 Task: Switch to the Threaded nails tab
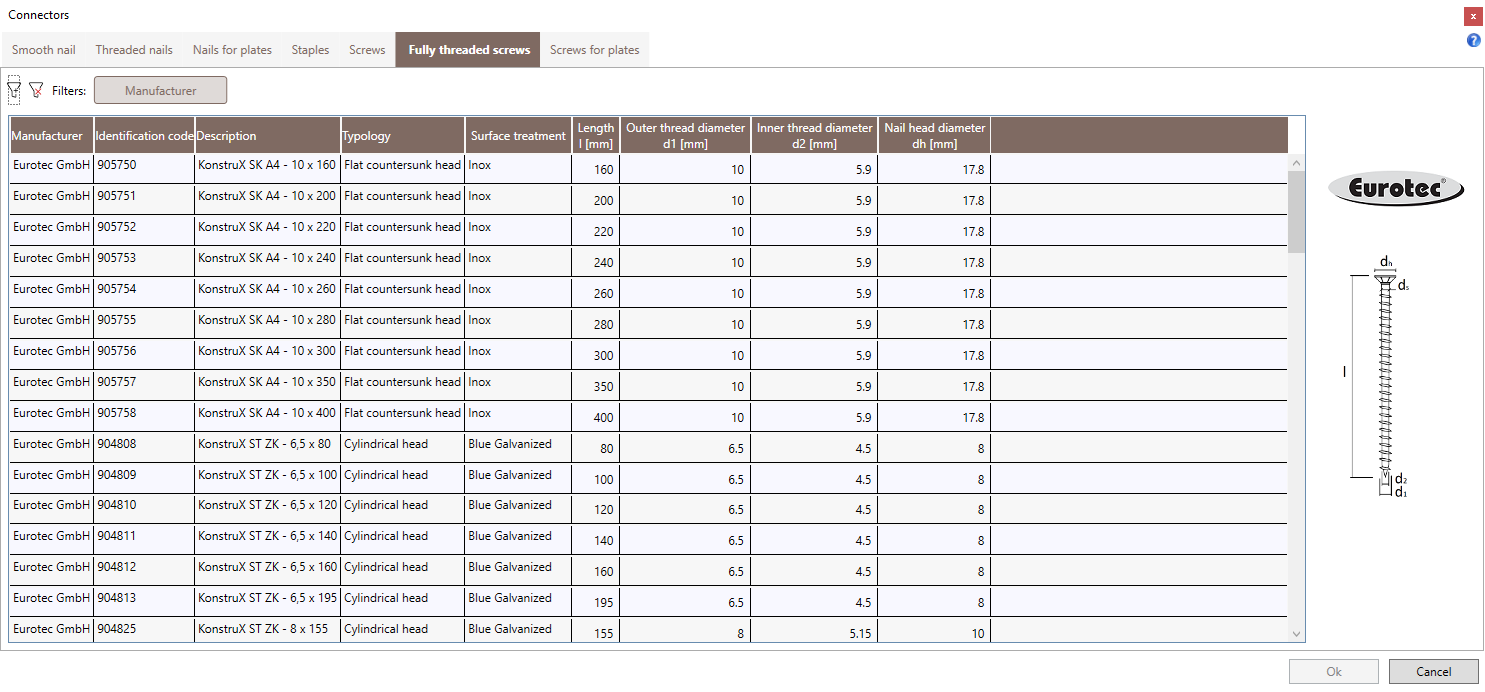click(x=134, y=50)
